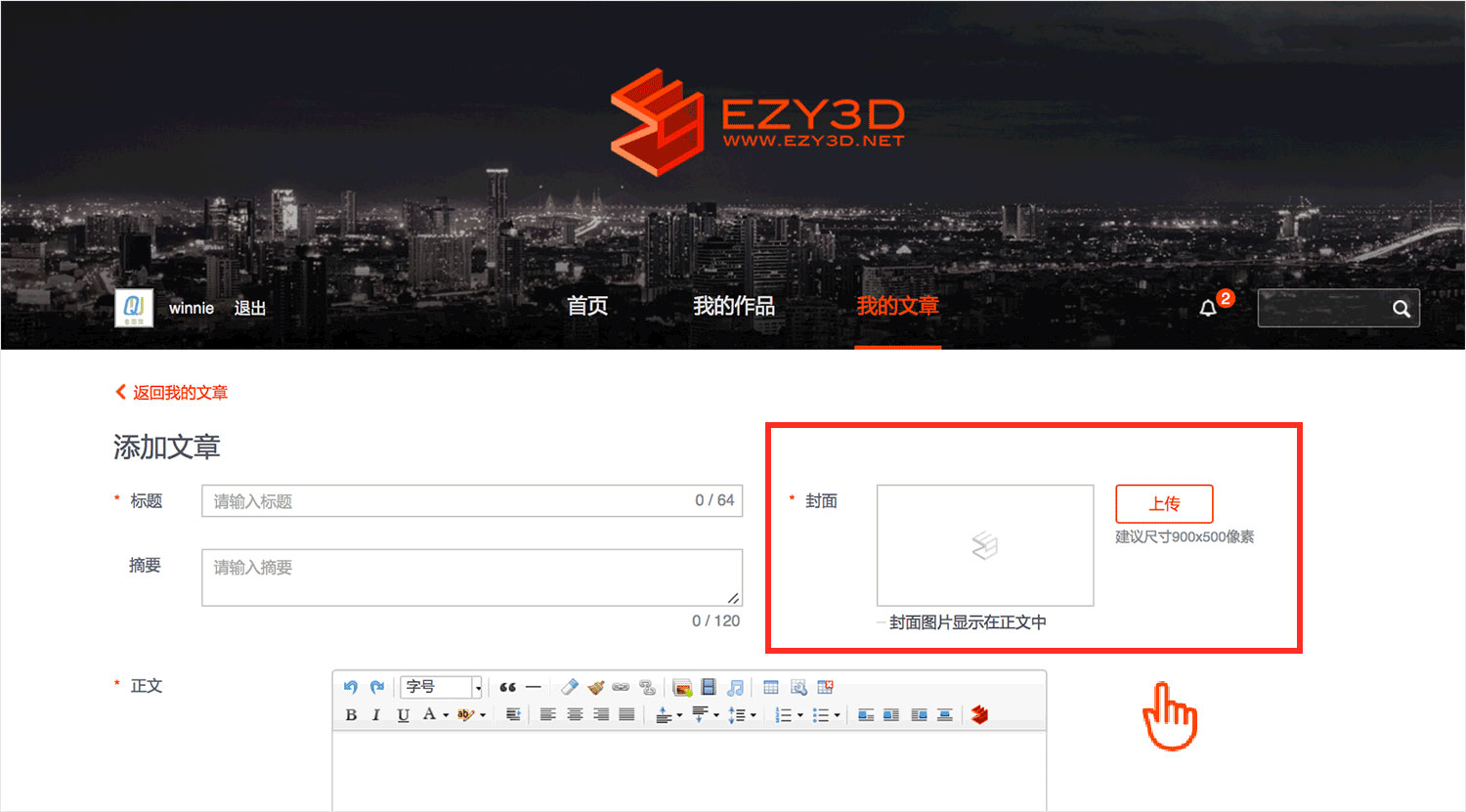
Task: Set image to default float layout
Action: (866, 715)
